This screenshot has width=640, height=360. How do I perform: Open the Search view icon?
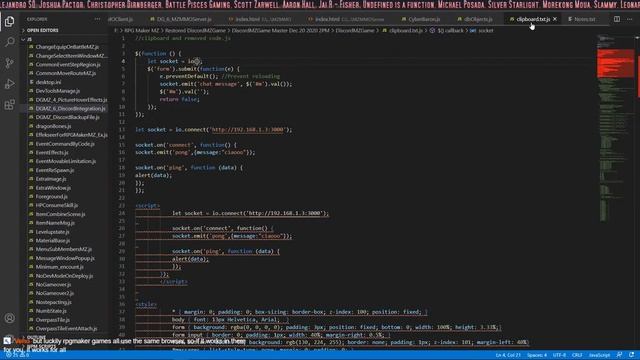(9, 42)
